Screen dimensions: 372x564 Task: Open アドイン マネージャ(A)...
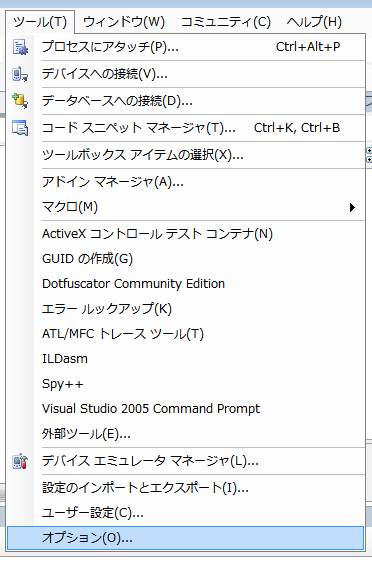pyautogui.click(x=186, y=182)
